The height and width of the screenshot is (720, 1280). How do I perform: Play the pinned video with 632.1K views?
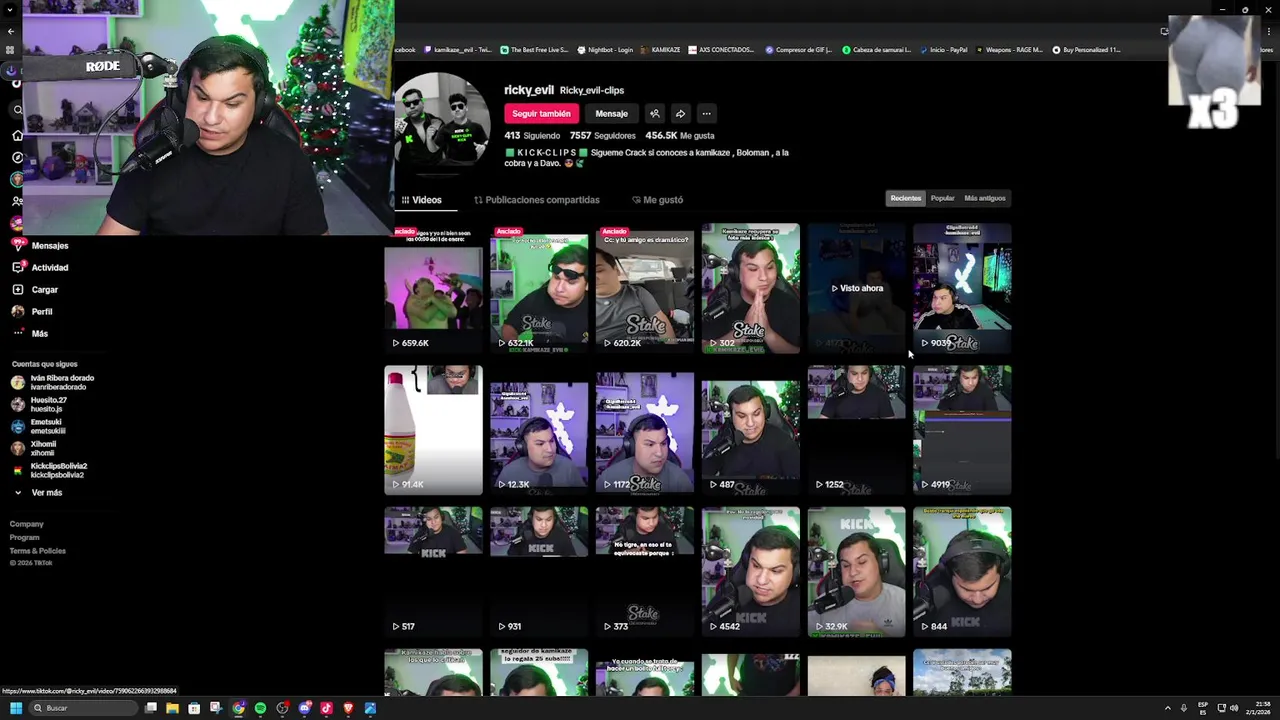[539, 288]
